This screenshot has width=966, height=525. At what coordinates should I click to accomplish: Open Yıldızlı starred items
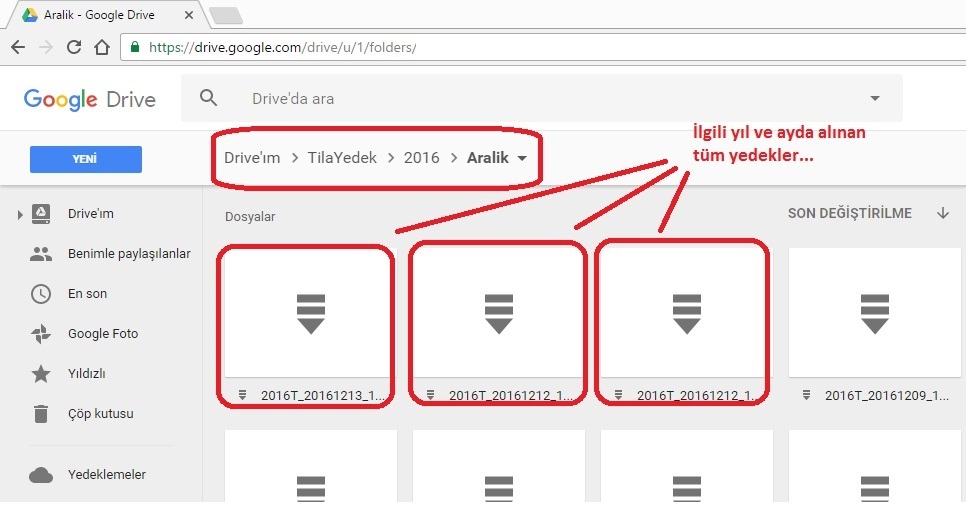(87, 374)
